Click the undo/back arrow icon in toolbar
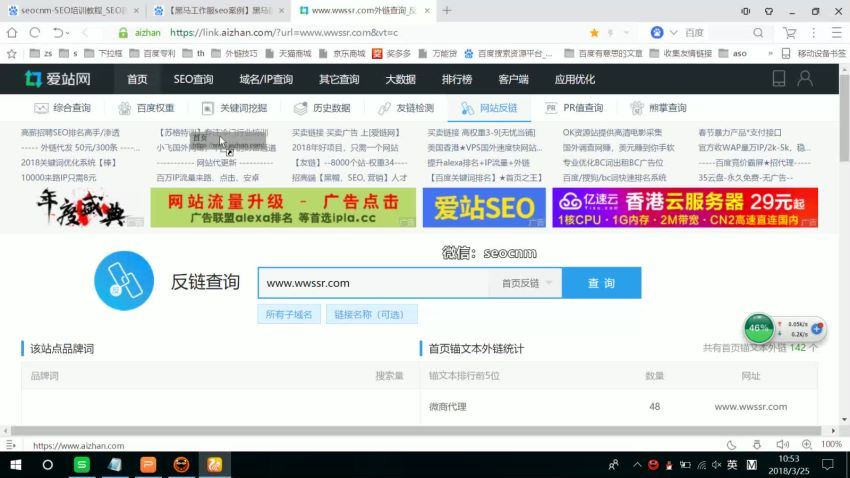The width and height of the screenshot is (850, 478). [x=57, y=33]
